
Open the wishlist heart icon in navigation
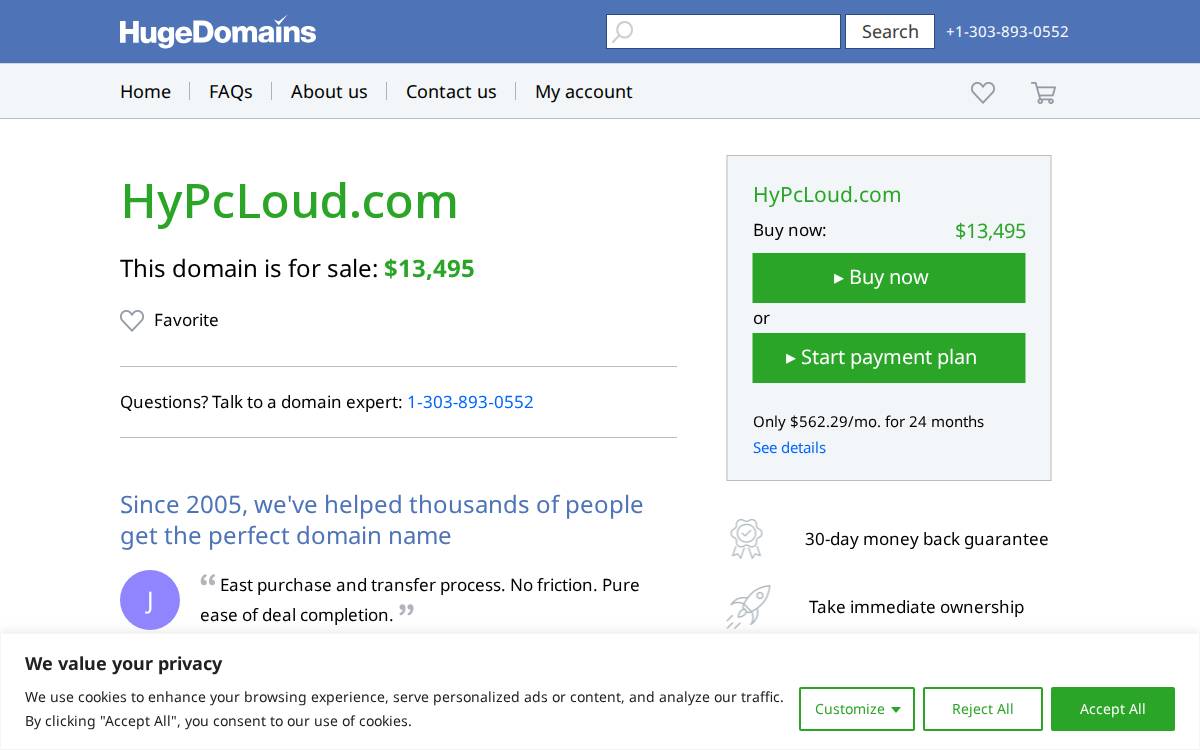[983, 92]
